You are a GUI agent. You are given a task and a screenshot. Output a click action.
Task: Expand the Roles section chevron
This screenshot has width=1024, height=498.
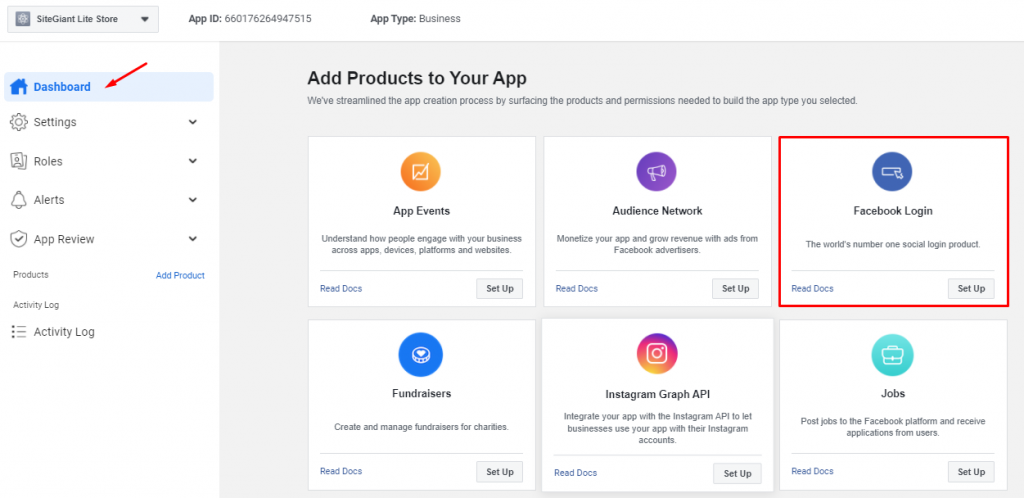coord(193,161)
